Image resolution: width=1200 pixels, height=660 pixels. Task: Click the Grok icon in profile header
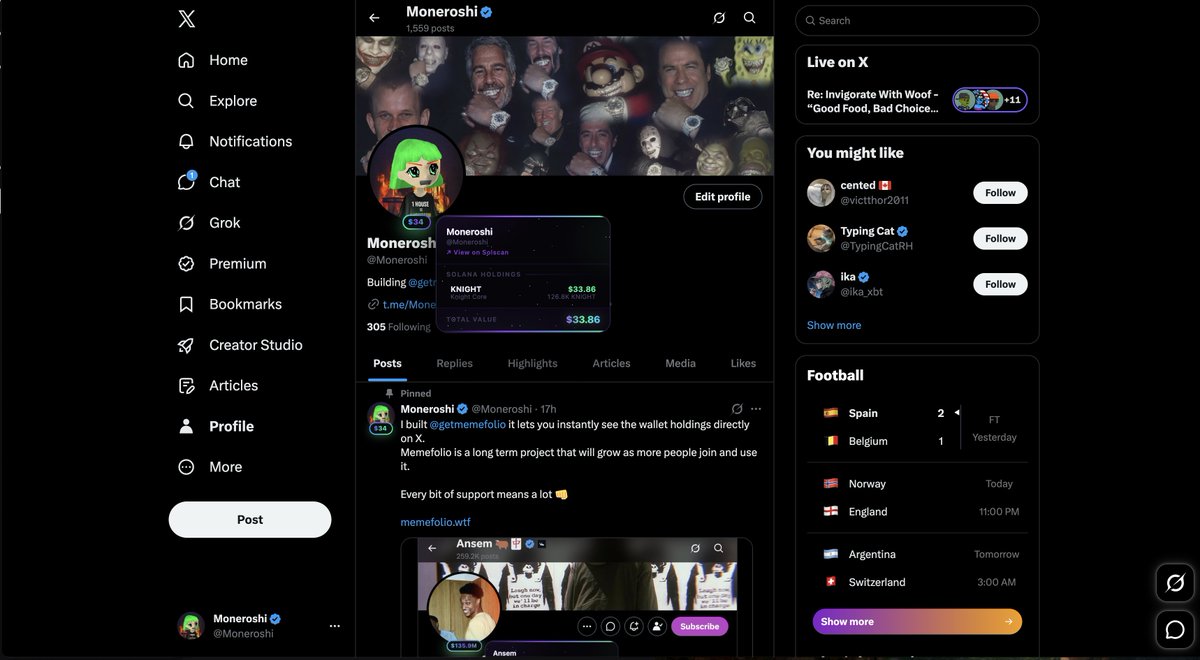click(x=718, y=18)
